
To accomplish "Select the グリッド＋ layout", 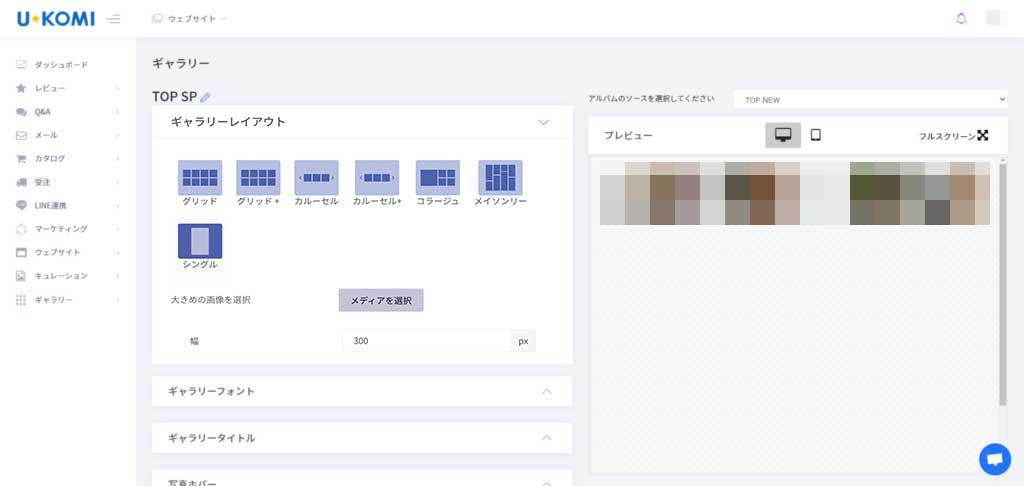I will pyautogui.click(x=259, y=183).
